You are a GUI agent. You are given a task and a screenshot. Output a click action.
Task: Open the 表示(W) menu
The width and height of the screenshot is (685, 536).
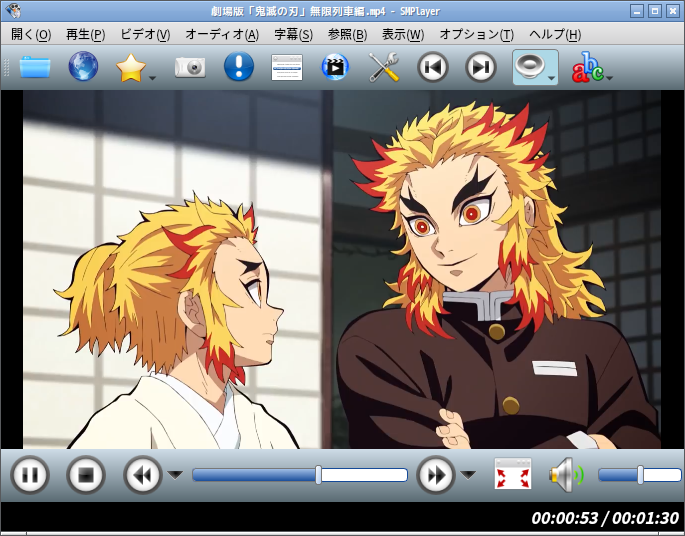pyautogui.click(x=403, y=35)
